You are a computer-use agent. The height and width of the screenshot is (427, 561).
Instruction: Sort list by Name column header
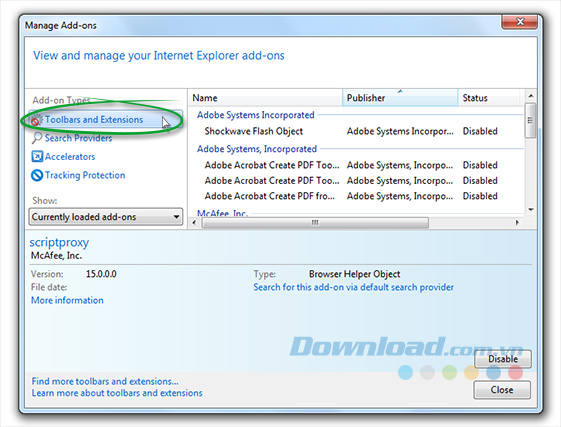[265, 98]
